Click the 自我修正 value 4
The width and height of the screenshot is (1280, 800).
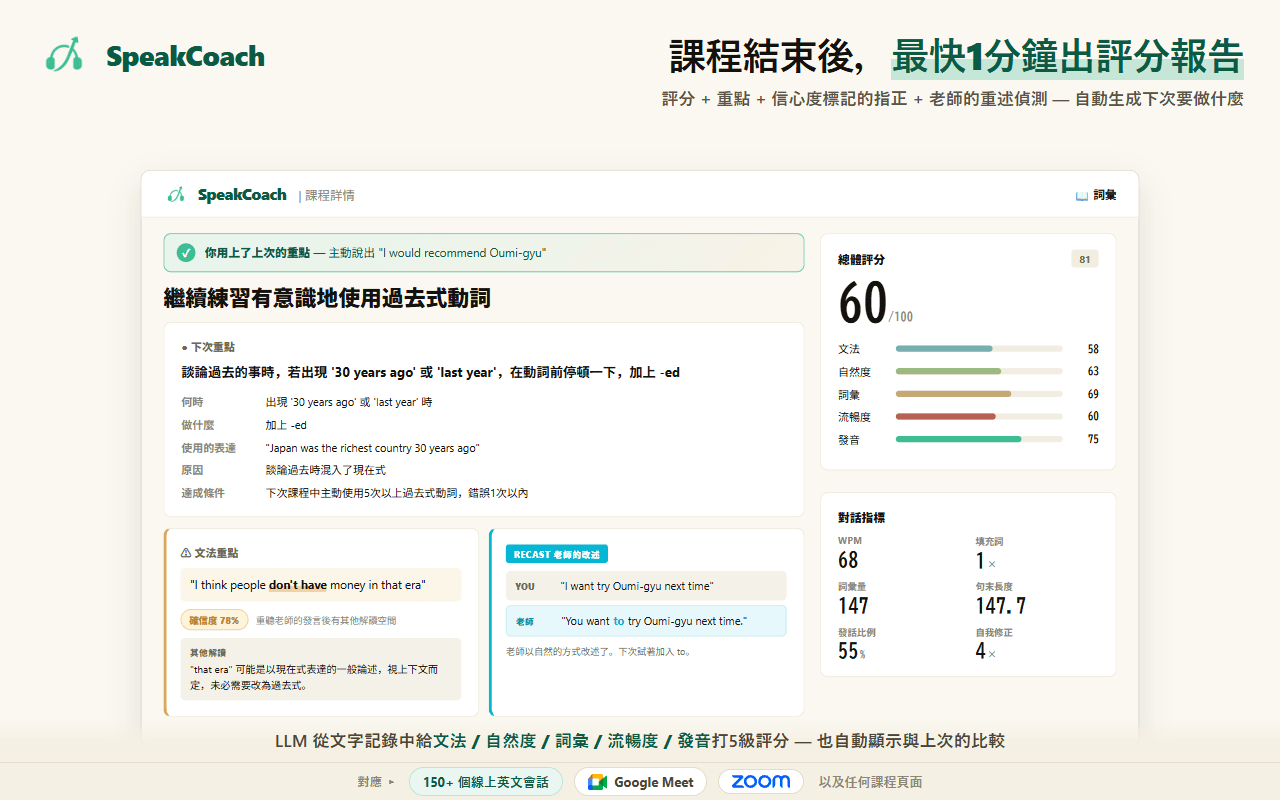[x=981, y=651]
